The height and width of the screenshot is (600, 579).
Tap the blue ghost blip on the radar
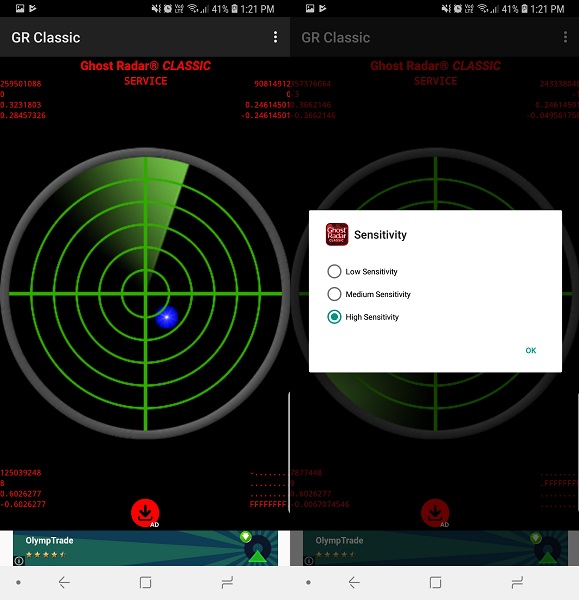point(166,317)
